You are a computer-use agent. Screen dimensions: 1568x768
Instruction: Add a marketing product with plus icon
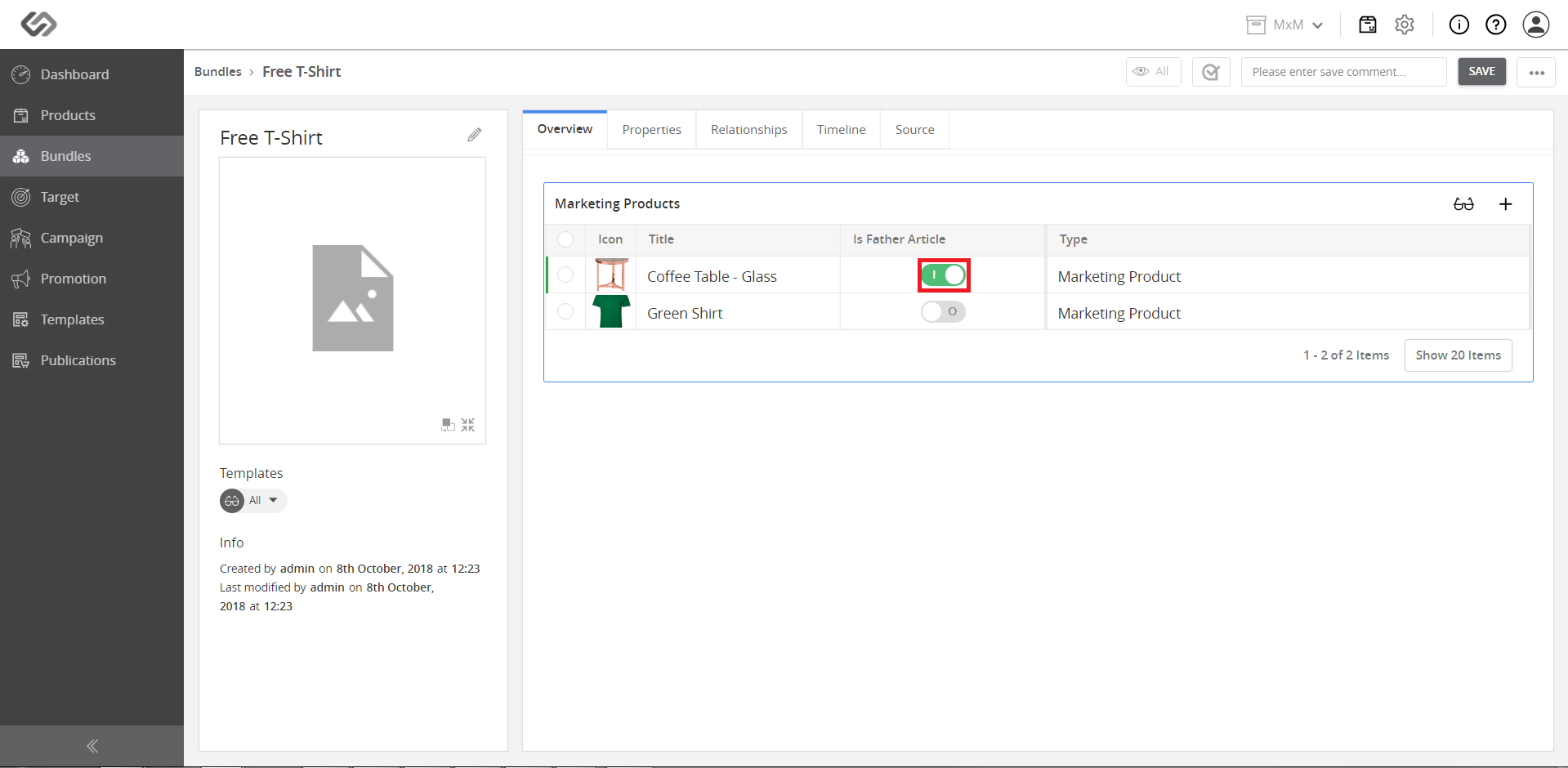click(x=1505, y=204)
